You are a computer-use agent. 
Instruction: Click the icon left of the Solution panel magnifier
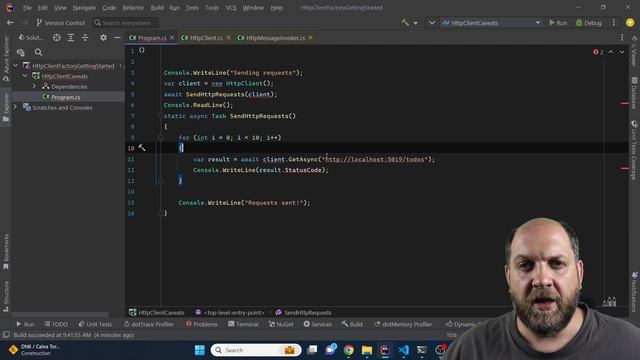click(x=21, y=52)
